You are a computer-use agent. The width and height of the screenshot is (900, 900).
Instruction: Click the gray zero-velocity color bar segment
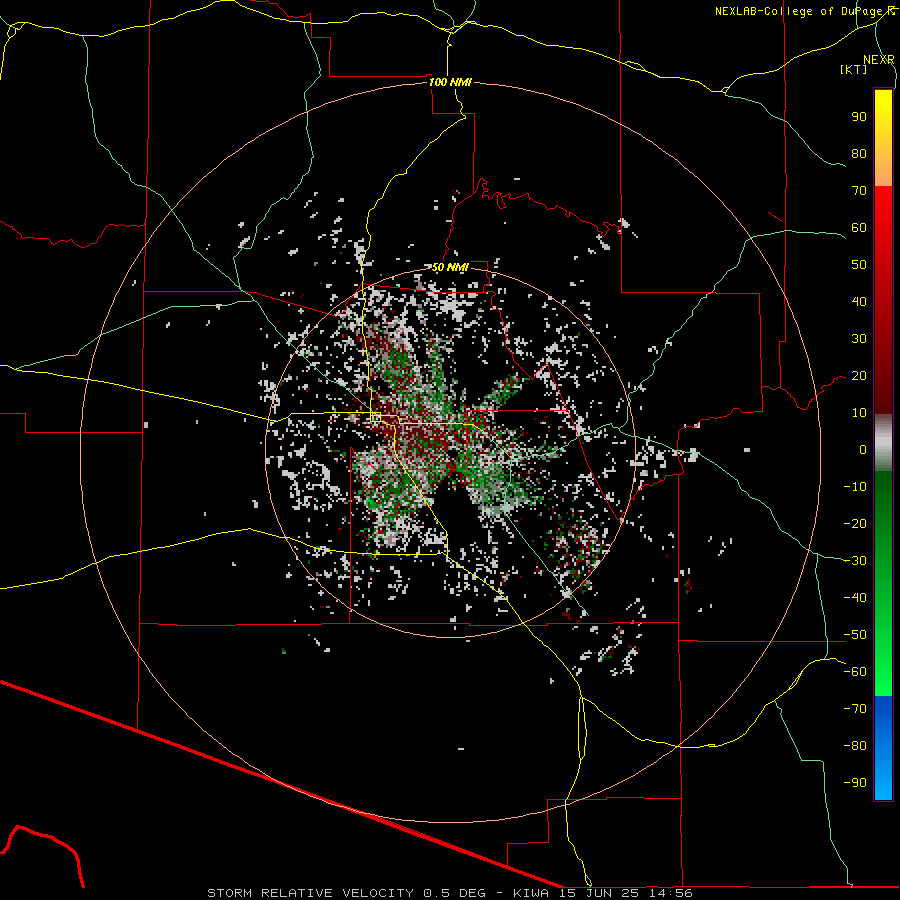883,443
